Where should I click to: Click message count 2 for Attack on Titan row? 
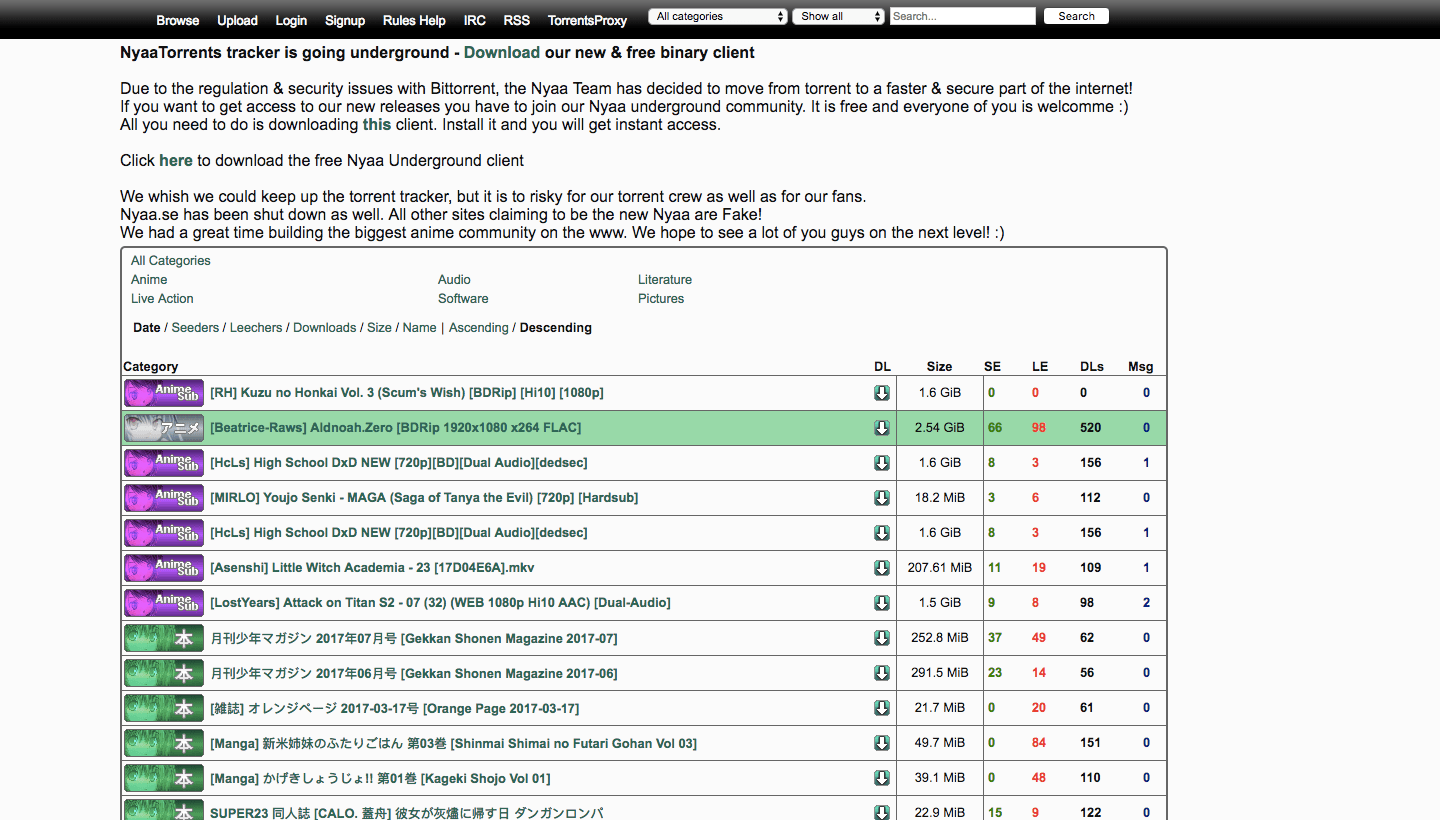pos(1146,603)
